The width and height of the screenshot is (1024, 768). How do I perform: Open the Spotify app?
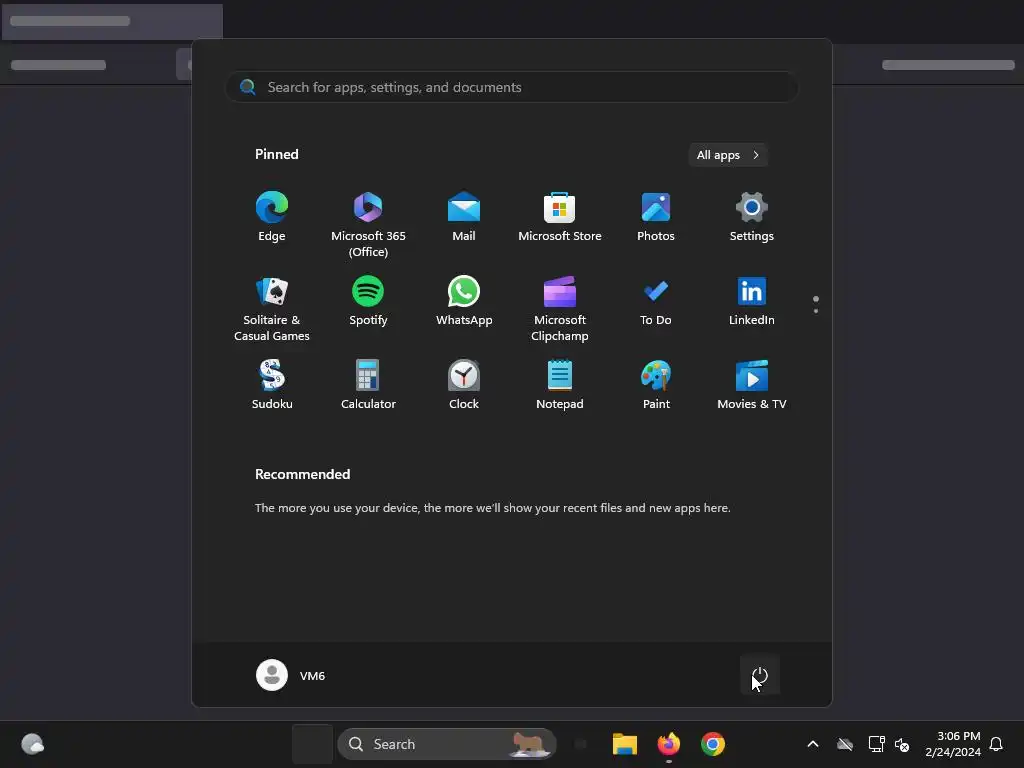[x=368, y=301]
